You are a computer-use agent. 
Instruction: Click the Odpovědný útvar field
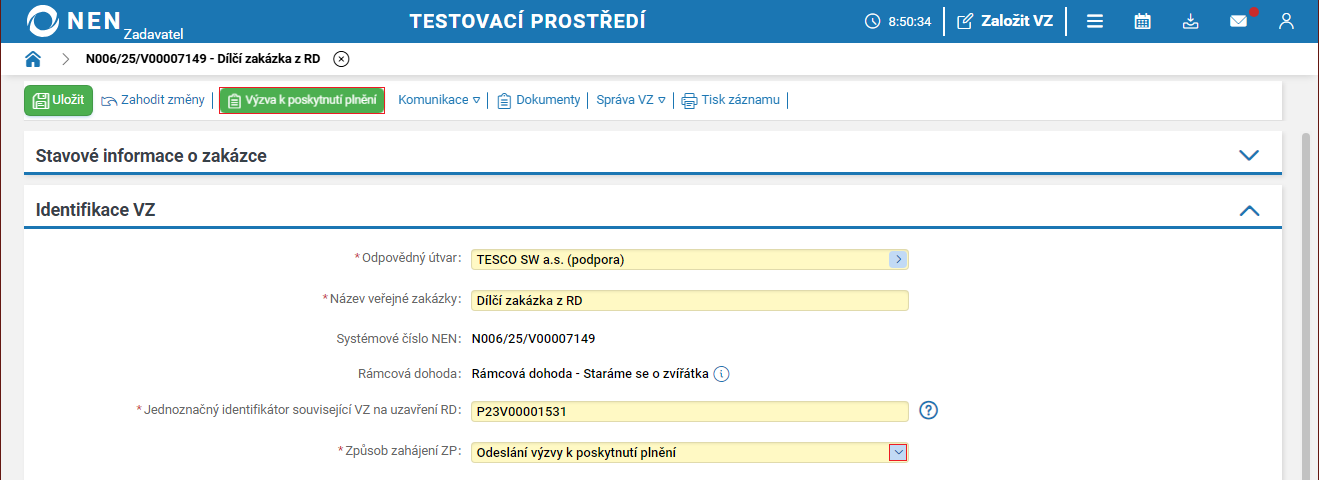(689, 260)
